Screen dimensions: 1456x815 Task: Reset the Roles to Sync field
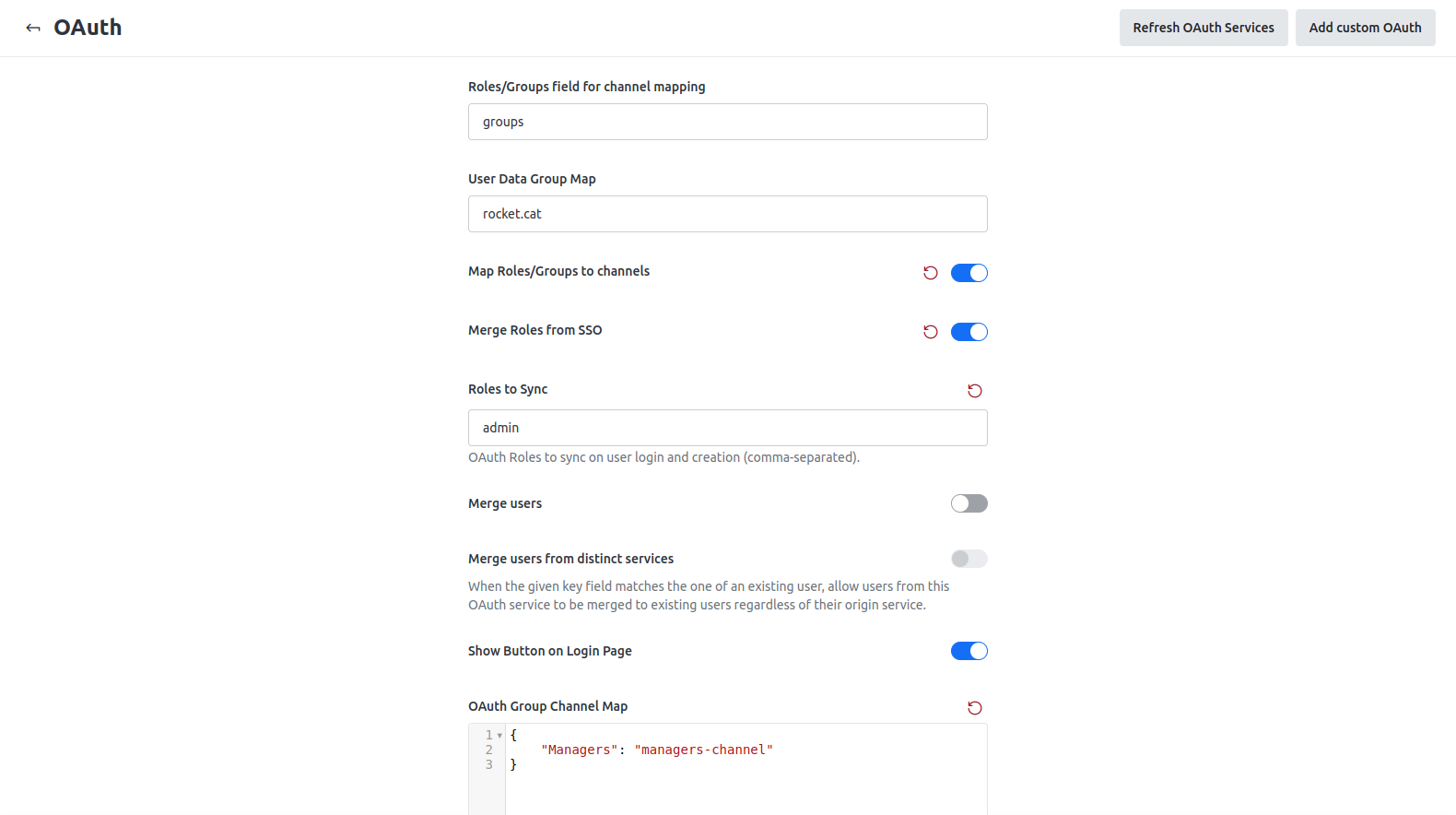(975, 391)
